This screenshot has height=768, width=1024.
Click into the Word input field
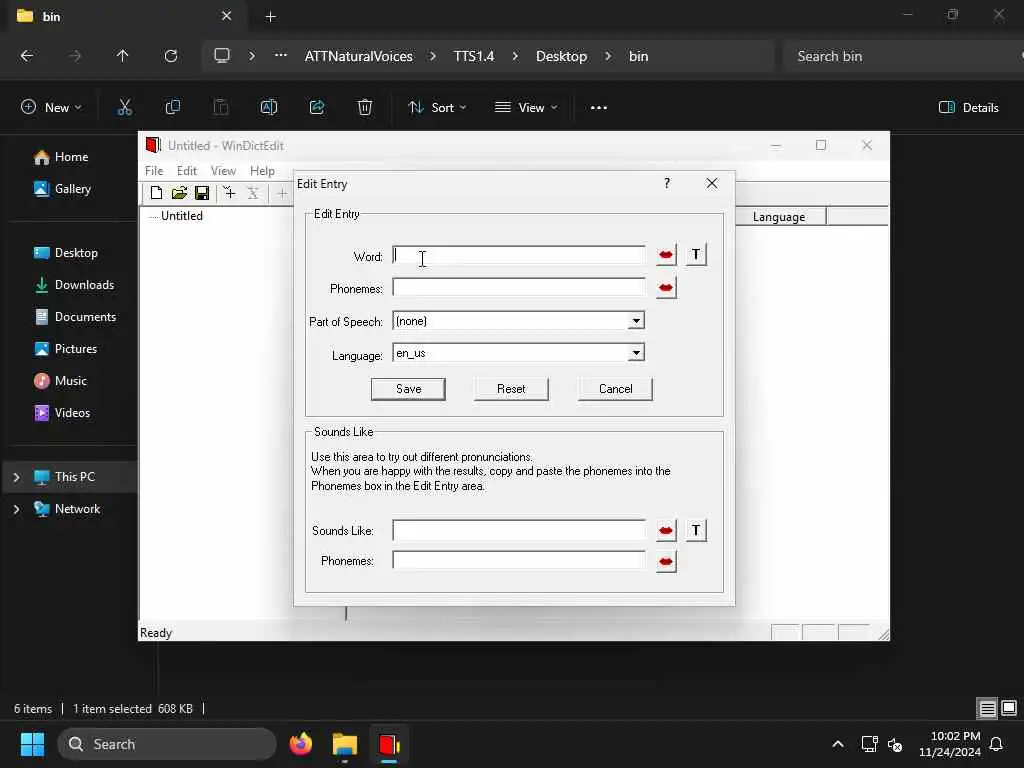tap(519, 255)
